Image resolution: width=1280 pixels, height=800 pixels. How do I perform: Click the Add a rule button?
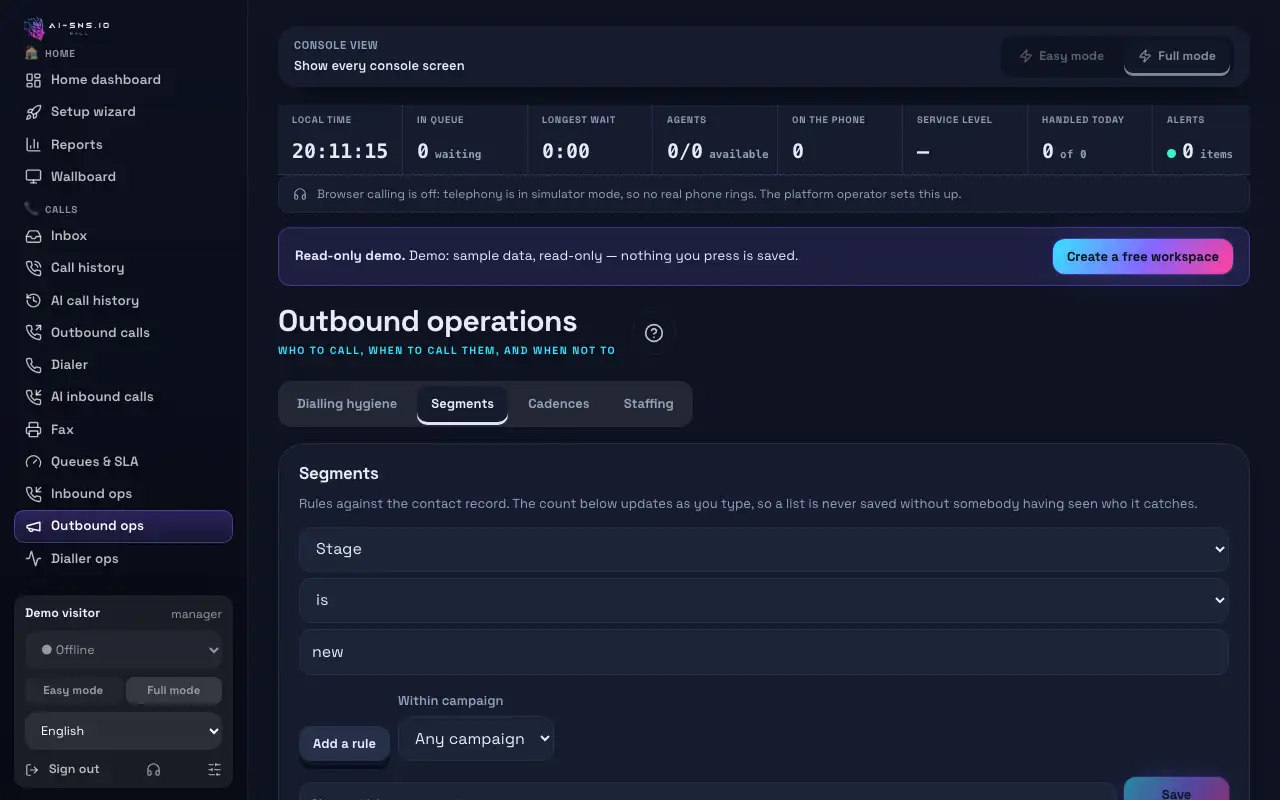(344, 744)
